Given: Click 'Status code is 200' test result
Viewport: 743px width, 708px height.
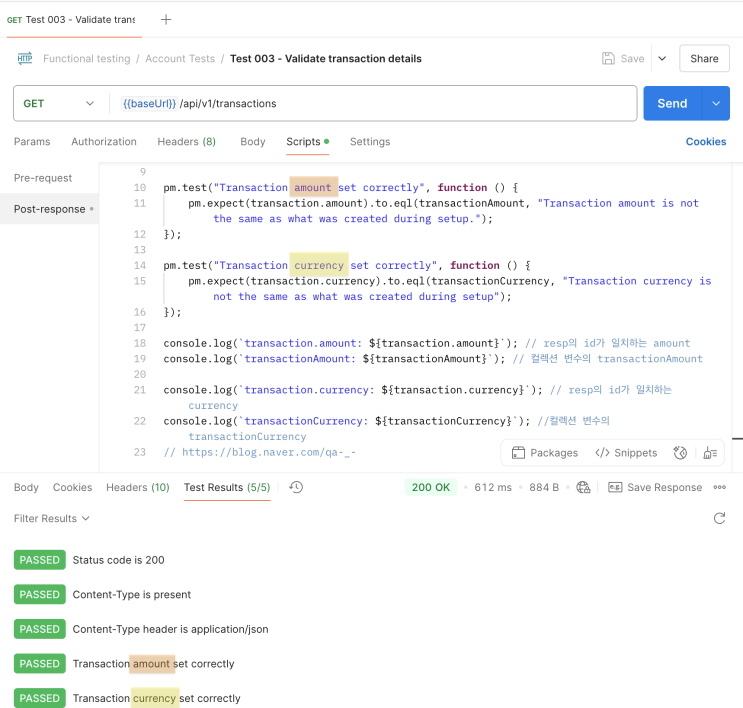Looking at the screenshot, I should pyautogui.click(x=118, y=560).
